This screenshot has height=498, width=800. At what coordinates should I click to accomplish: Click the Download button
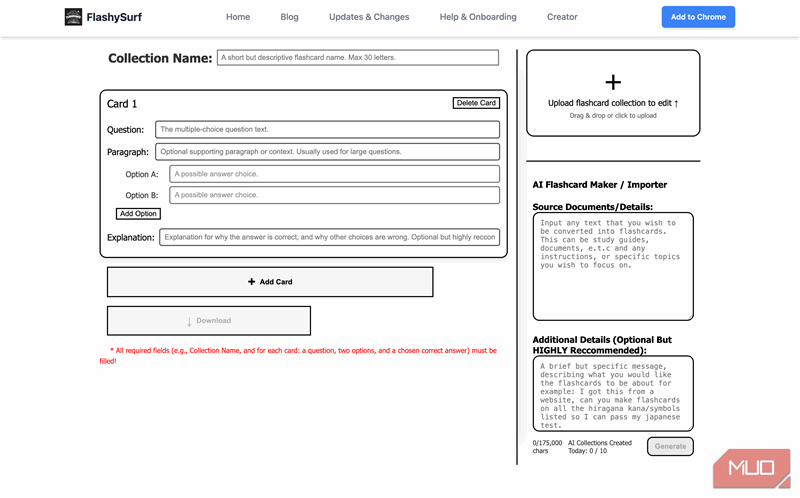pyautogui.click(x=209, y=320)
